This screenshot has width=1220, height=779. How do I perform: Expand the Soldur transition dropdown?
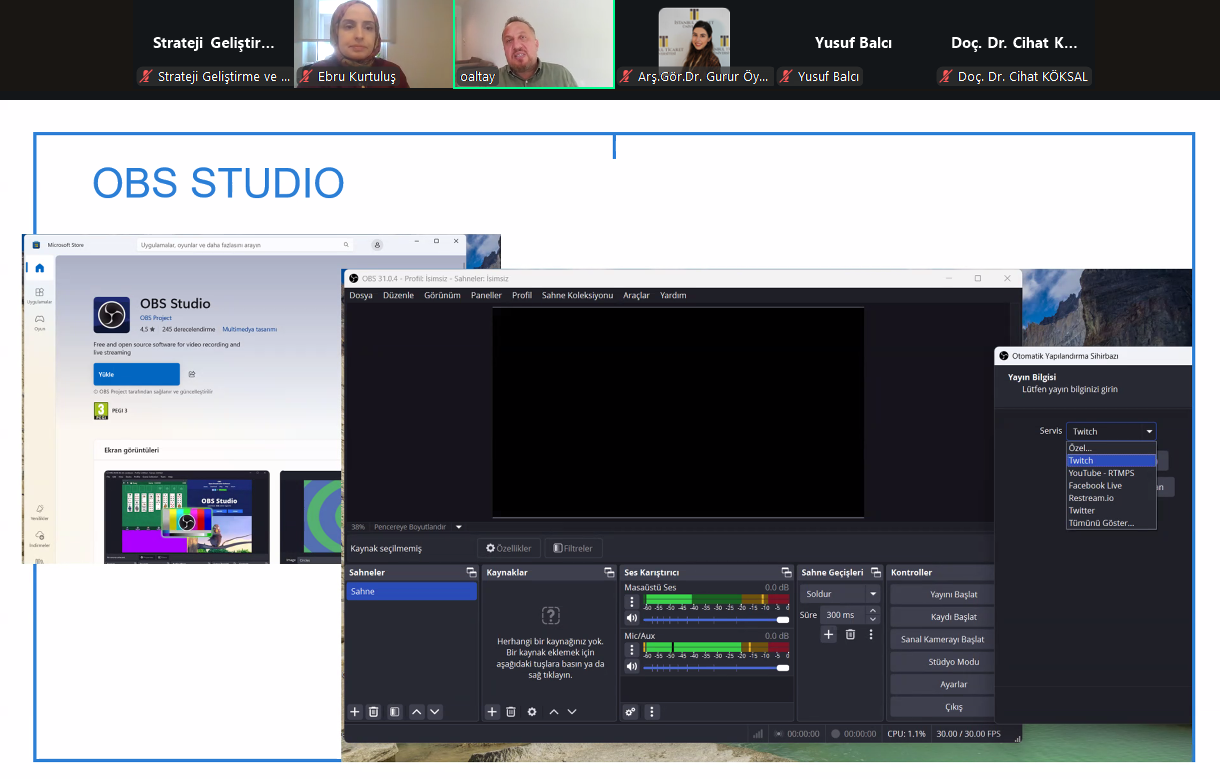(x=872, y=594)
